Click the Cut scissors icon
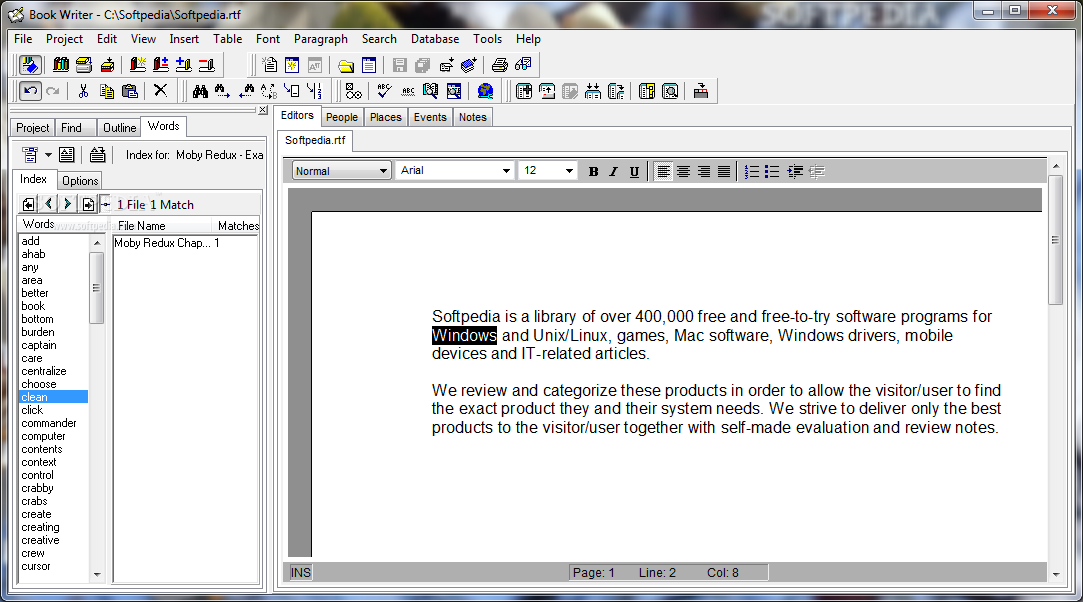The width and height of the screenshot is (1083, 602). (x=84, y=91)
